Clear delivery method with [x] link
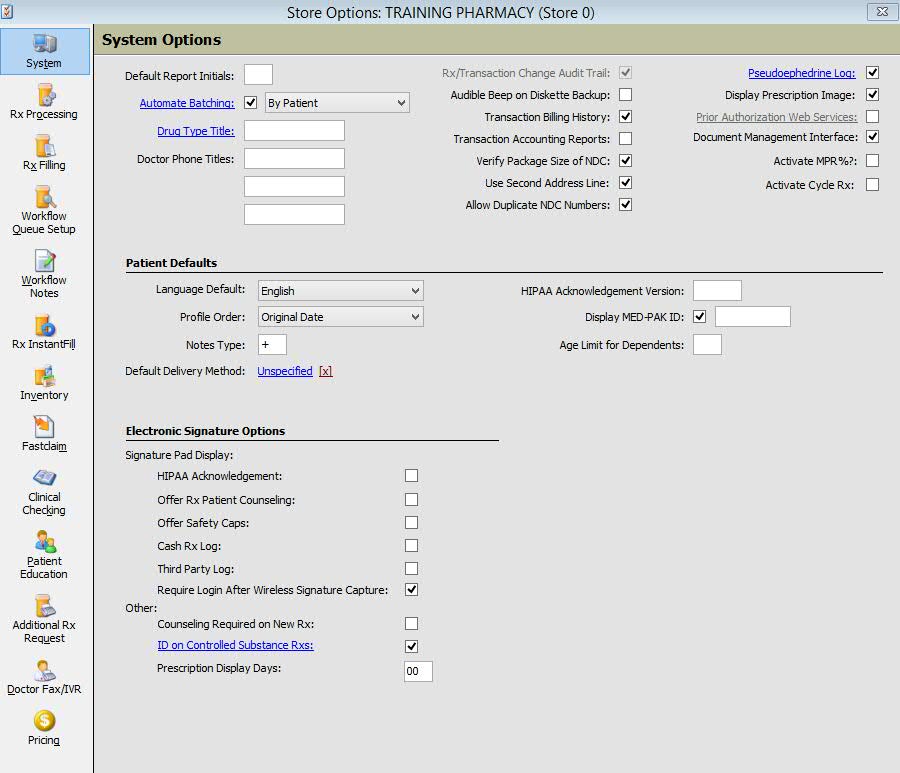 coord(325,371)
